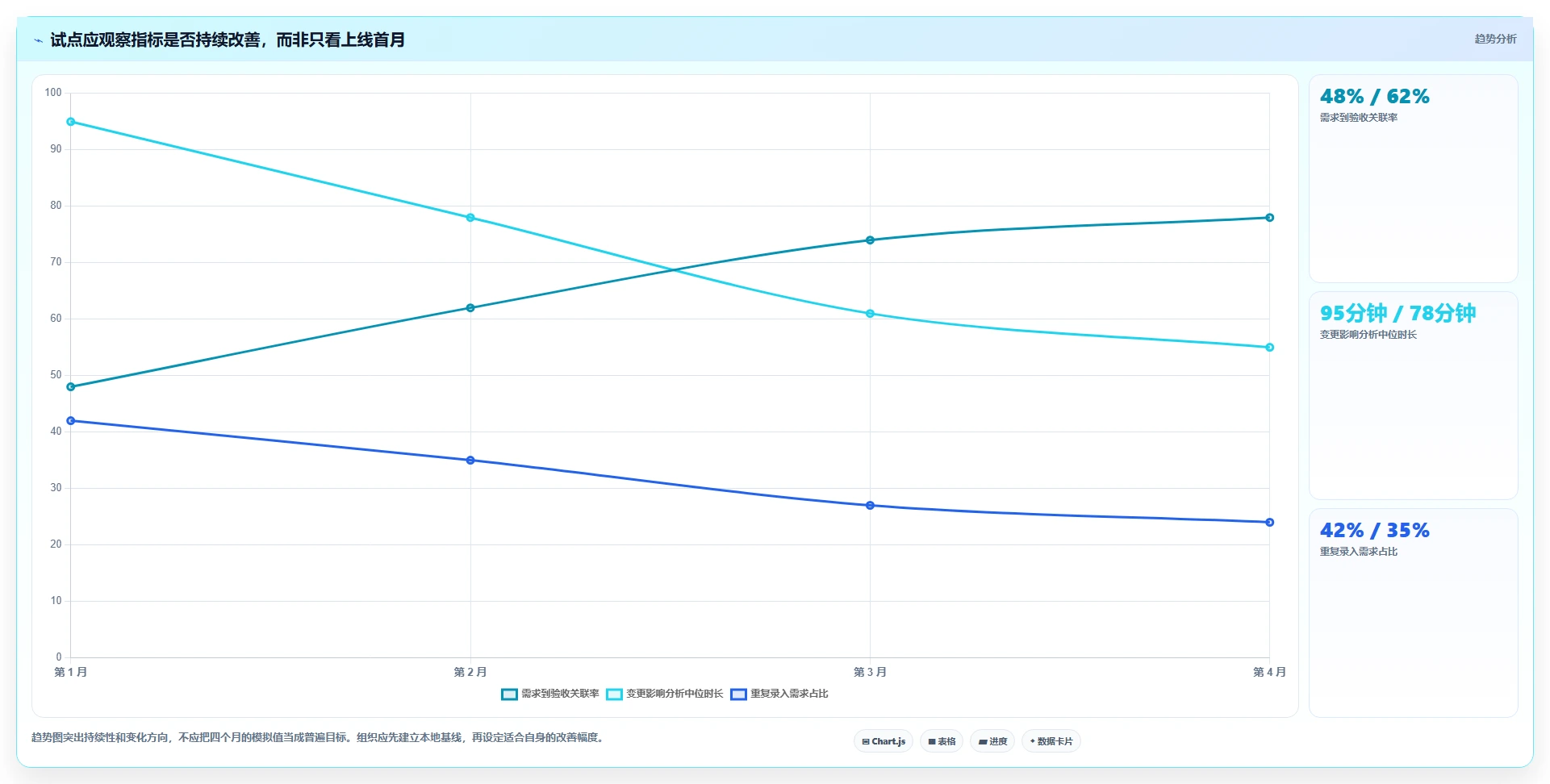The width and height of the screenshot is (1550, 784).
Task: Click the cyan data point at 95 for 第1月
Action: 71,122
